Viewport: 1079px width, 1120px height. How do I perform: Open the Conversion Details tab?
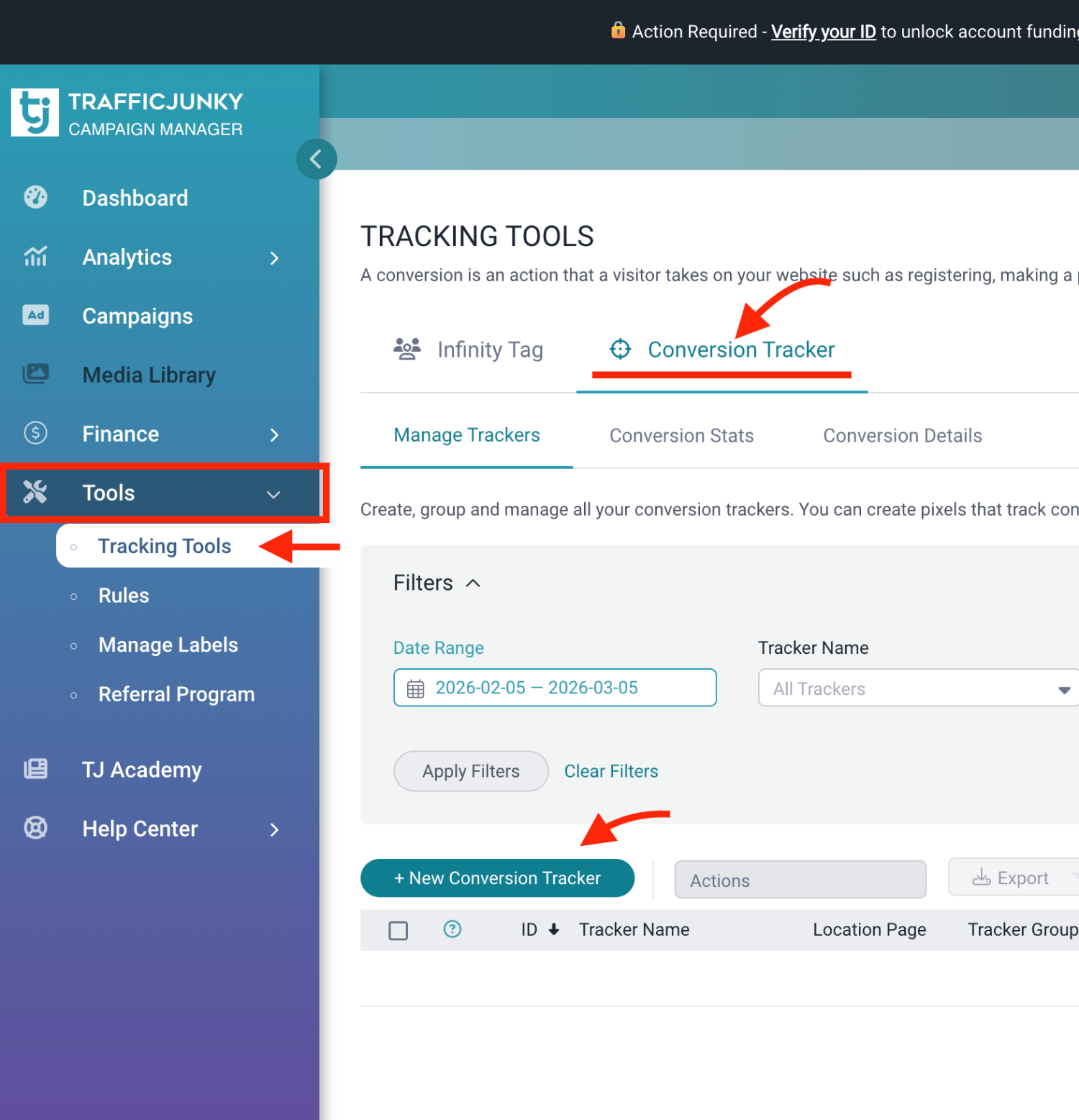point(902,435)
